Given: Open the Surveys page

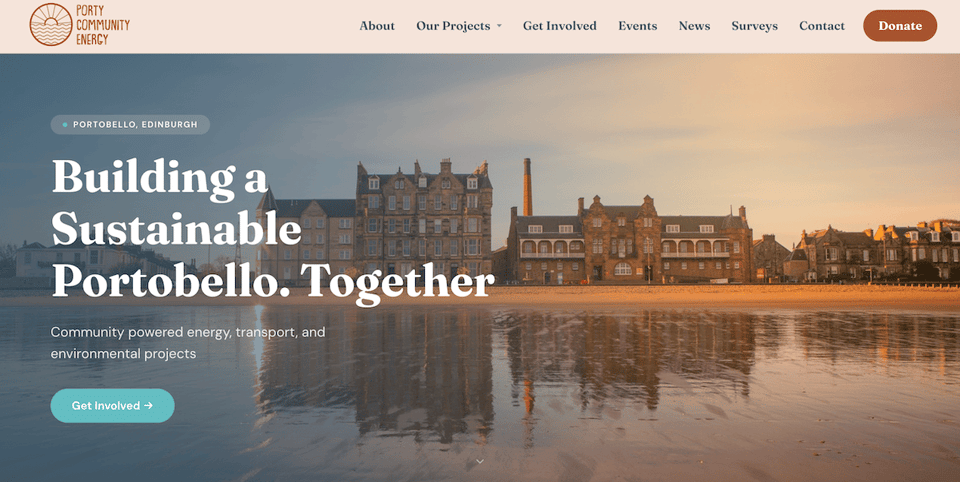Looking at the screenshot, I should (754, 26).
